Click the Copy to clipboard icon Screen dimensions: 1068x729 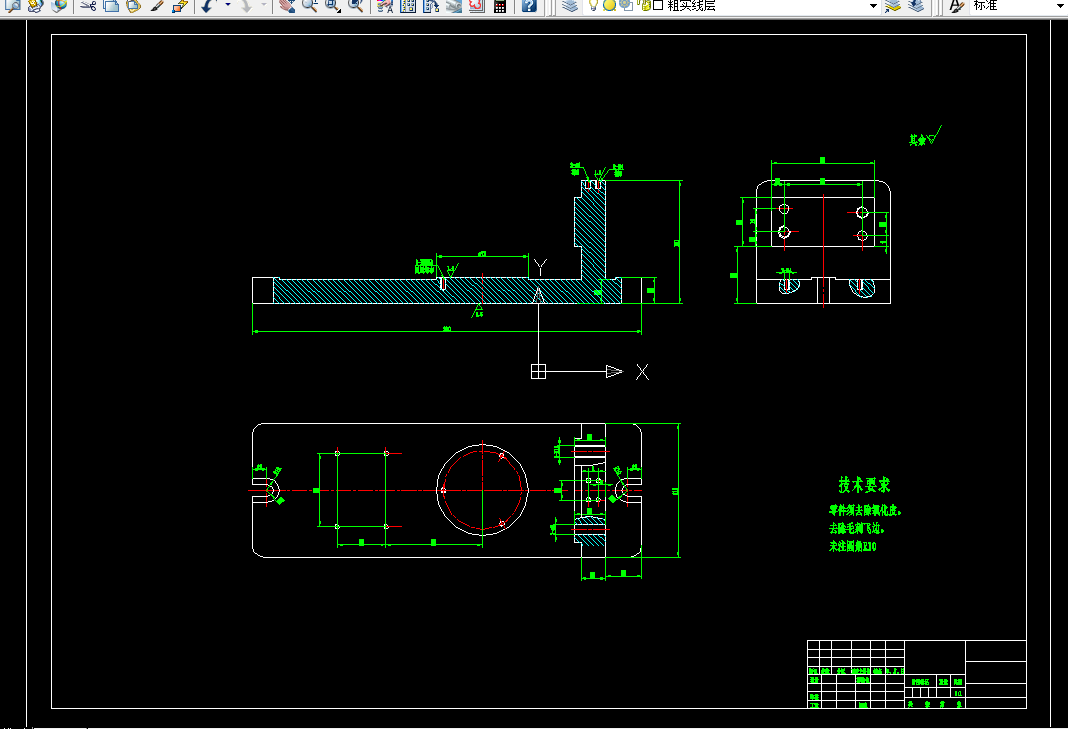pos(111,5)
